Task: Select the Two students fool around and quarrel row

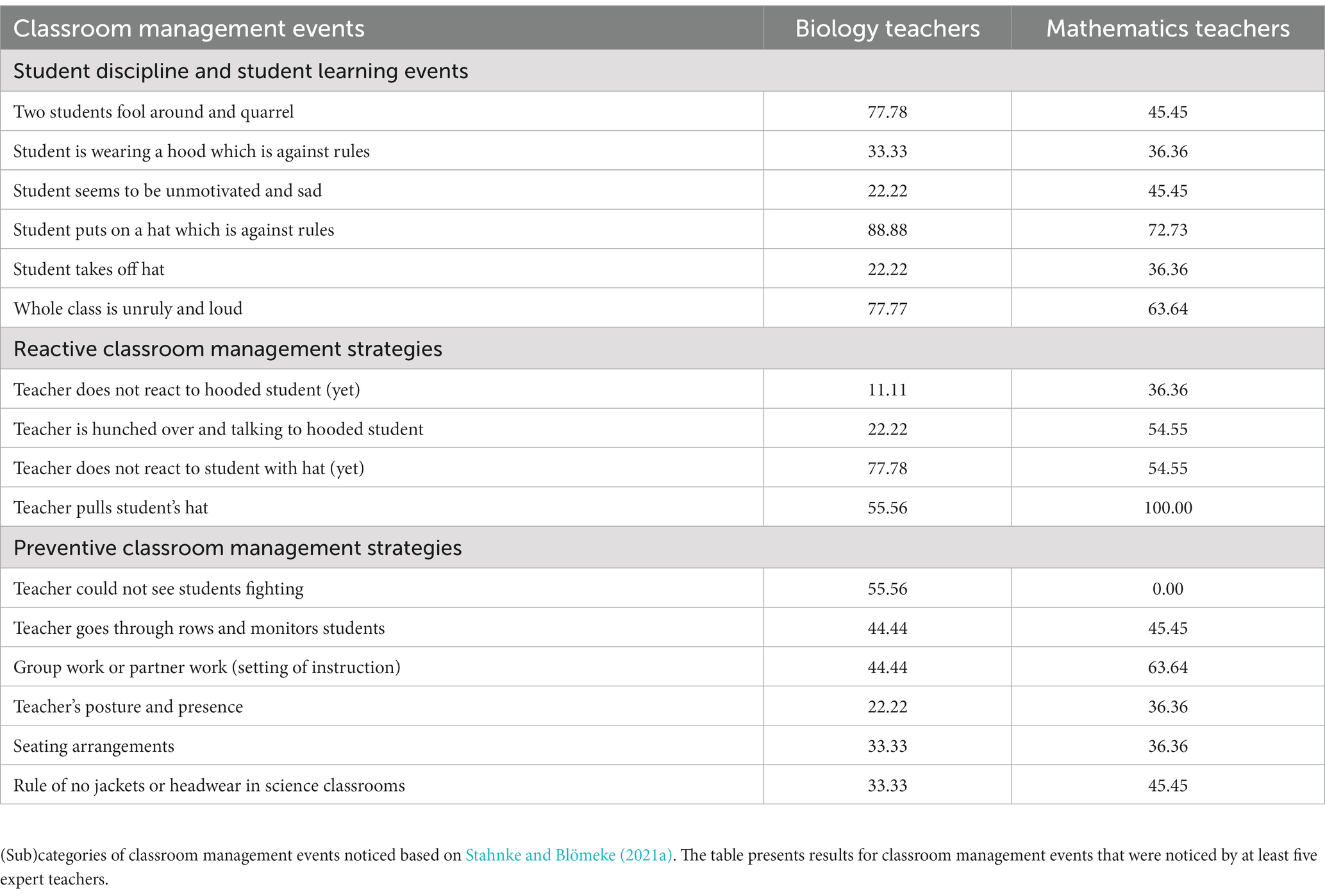Action: coord(662,112)
